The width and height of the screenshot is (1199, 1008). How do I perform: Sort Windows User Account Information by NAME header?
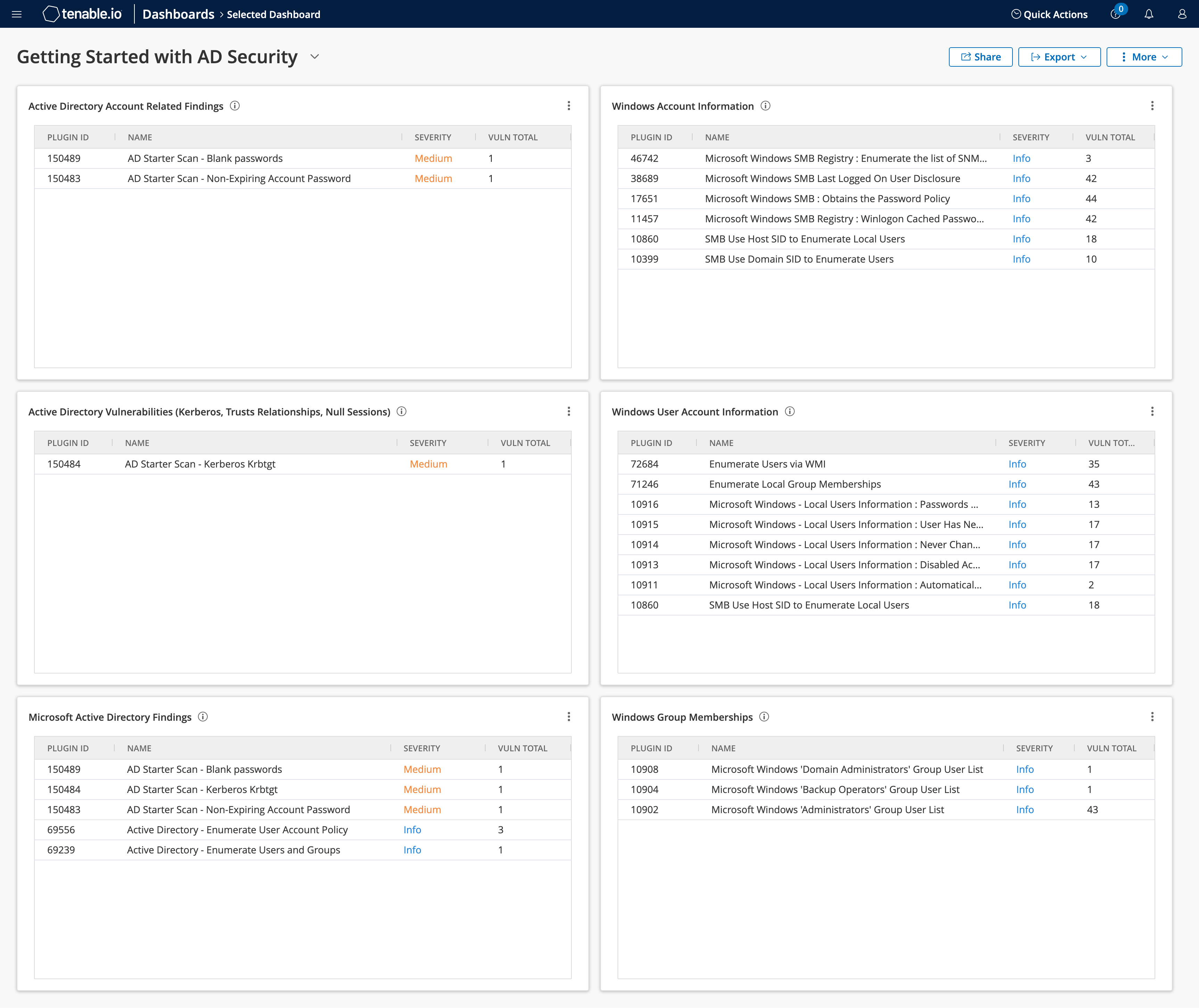721,443
